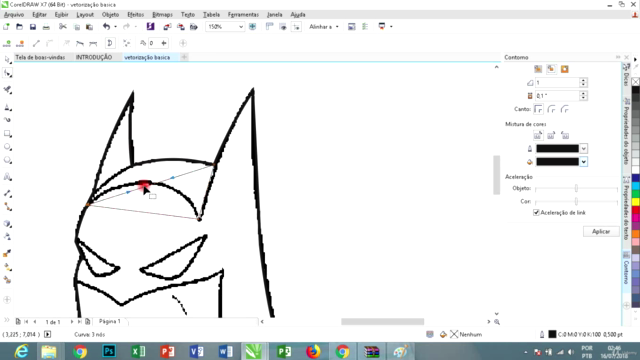Screen dimensions: 640x360
Task: Open the Arquivo menu
Action: tap(14, 15)
